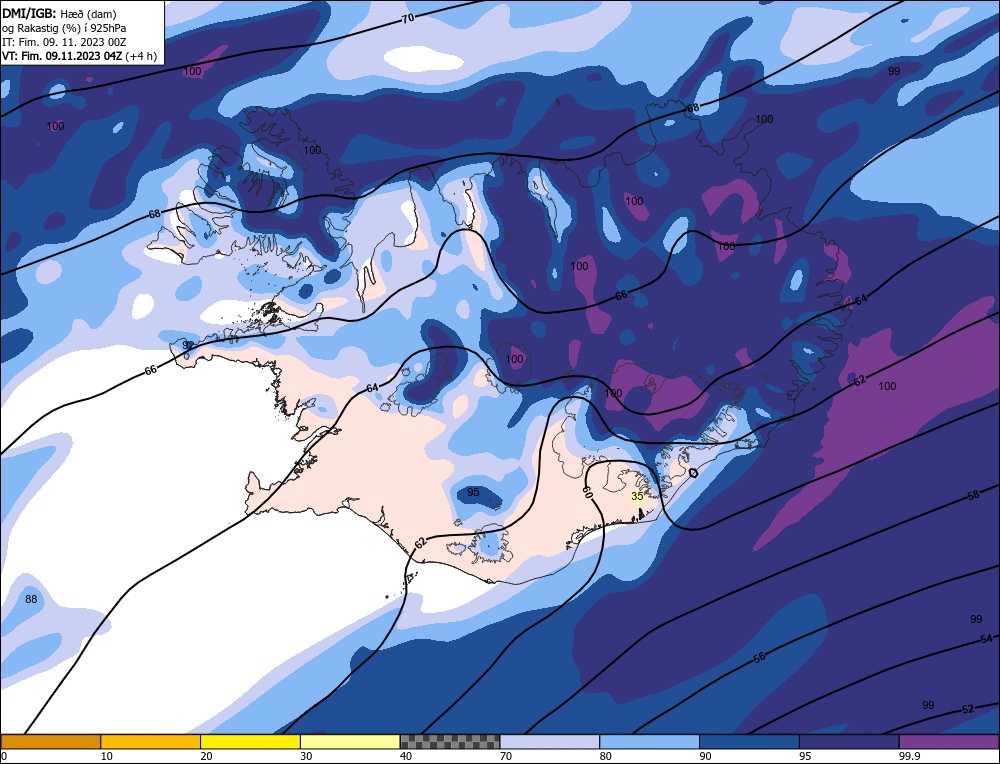1000x764 pixels.
Task: Click the 64 contour label in central Iceland
Action: [x=372, y=388]
